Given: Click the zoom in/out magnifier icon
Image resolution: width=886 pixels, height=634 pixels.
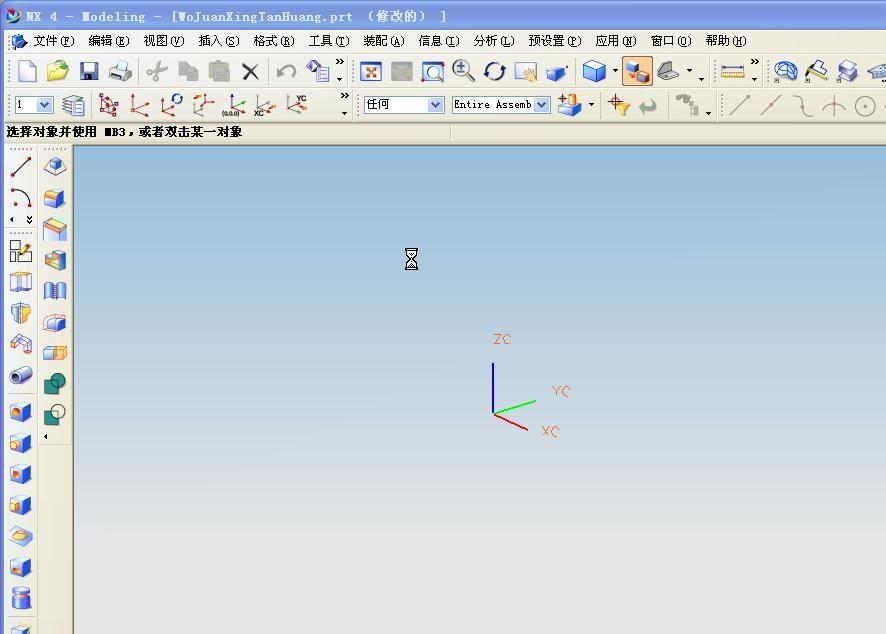Looking at the screenshot, I should (463, 71).
